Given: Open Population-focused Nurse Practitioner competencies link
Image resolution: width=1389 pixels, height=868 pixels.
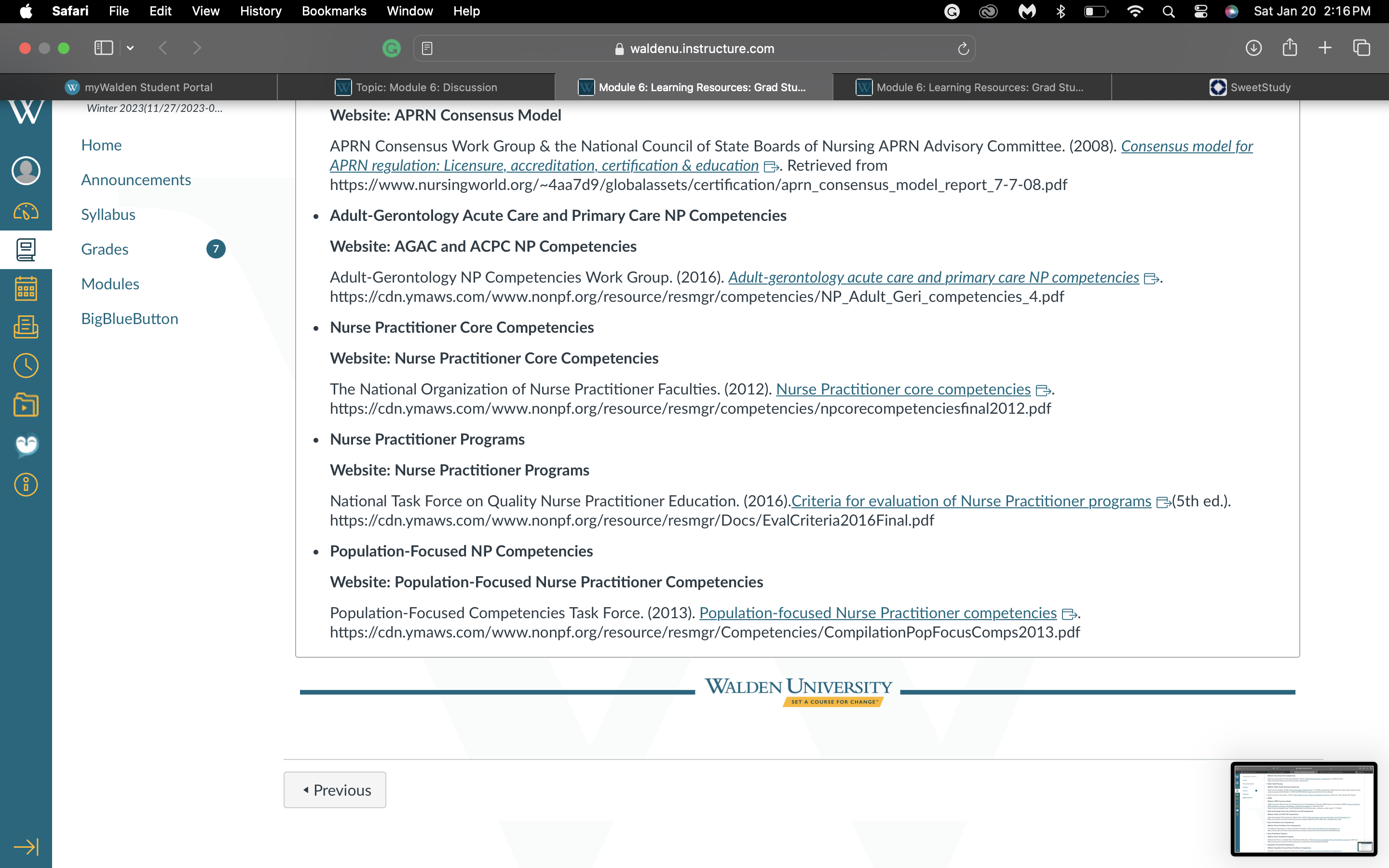Looking at the screenshot, I should pyautogui.click(x=878, y=613).
